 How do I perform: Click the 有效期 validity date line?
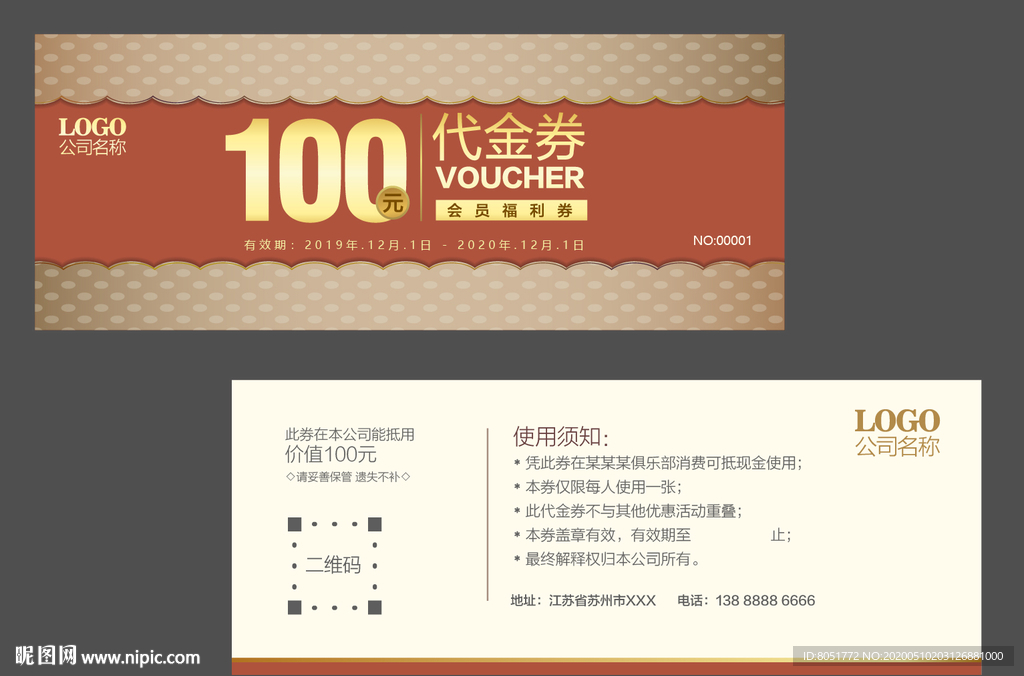(414, 245)
